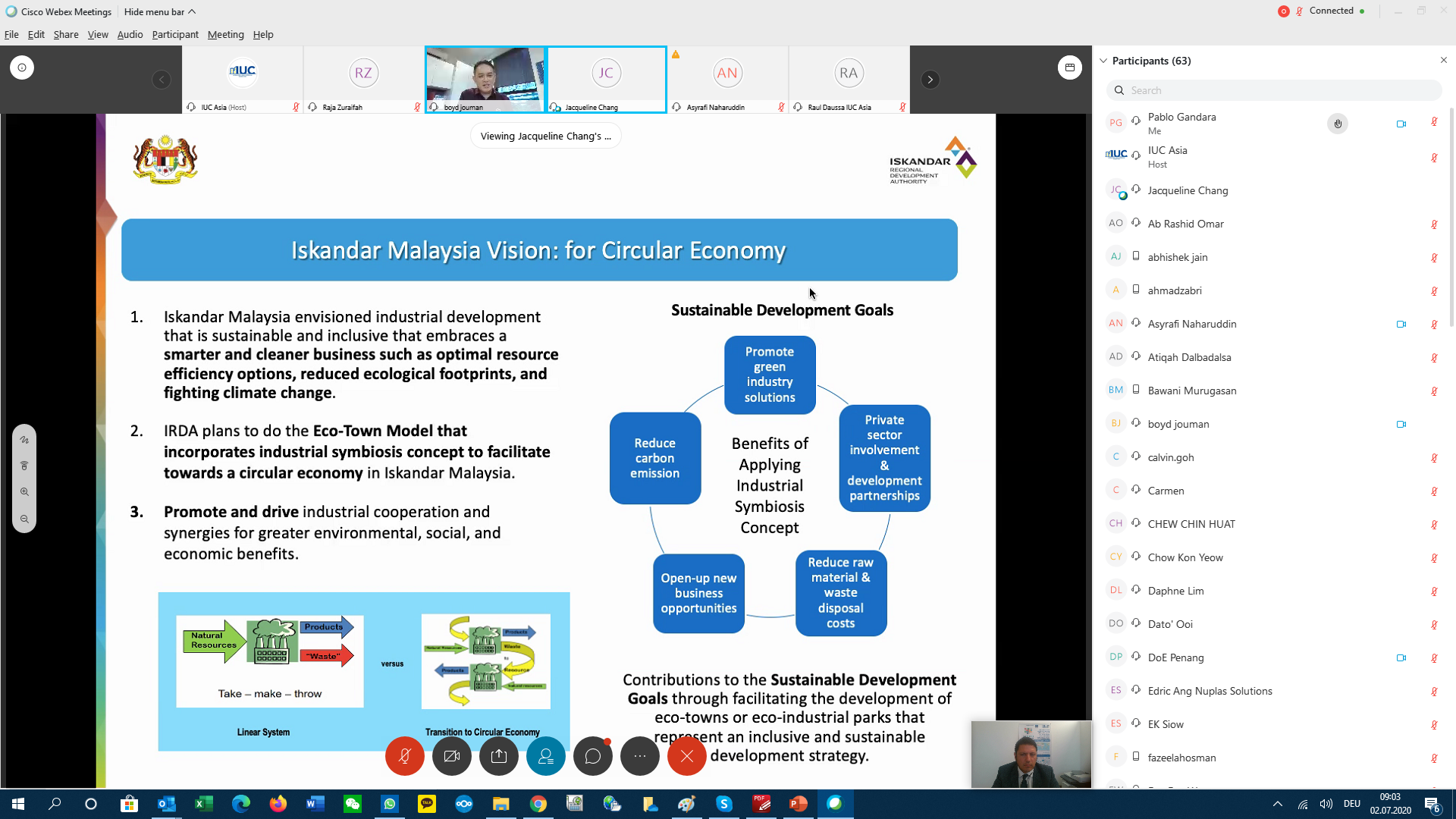Viewport: 1456px width, 819px height.
Task: Unmute microphone with red mic button
Action: 404,756
